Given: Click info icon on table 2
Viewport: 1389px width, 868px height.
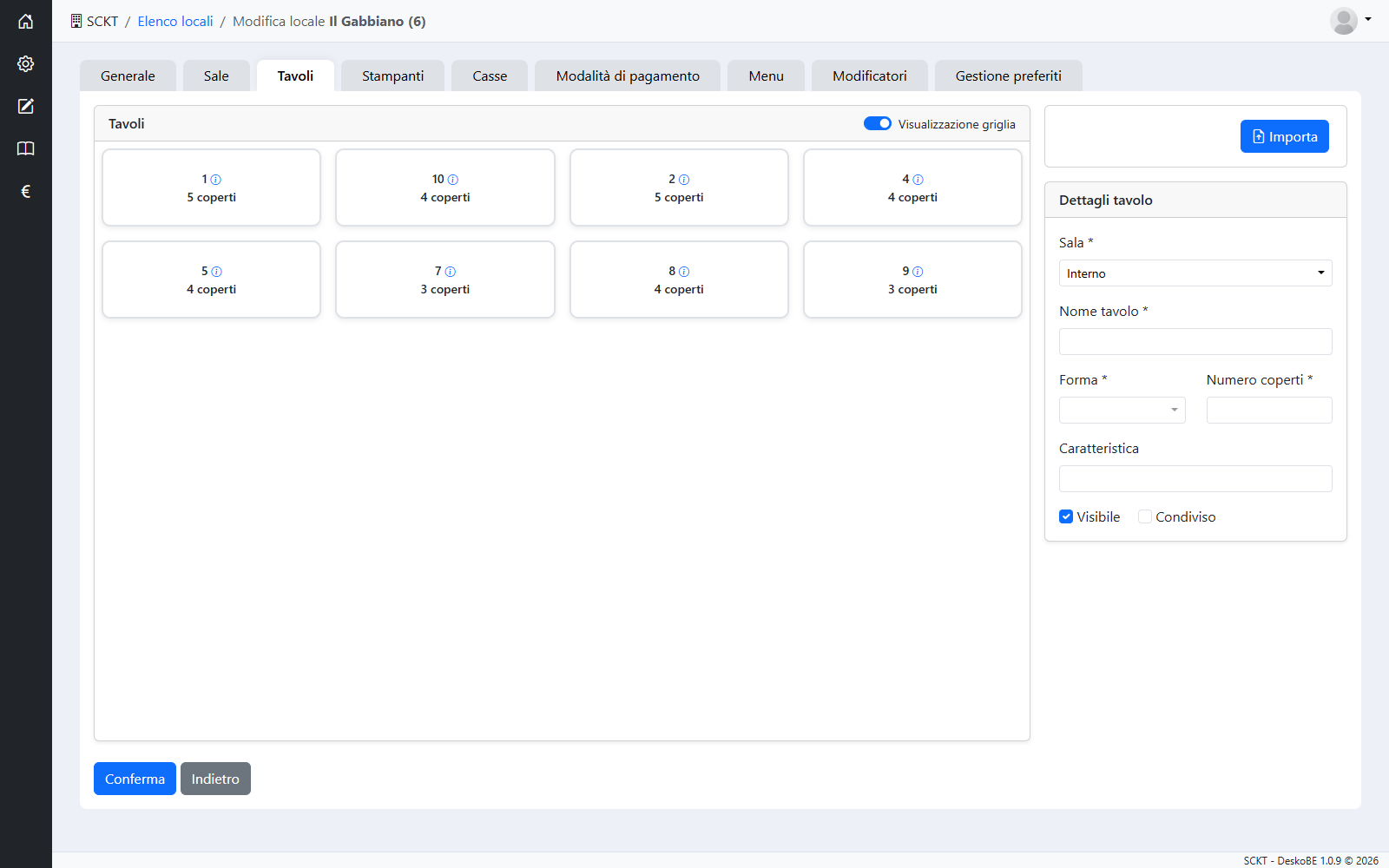Looking at the screenshot, I should [x=684, y=180].
